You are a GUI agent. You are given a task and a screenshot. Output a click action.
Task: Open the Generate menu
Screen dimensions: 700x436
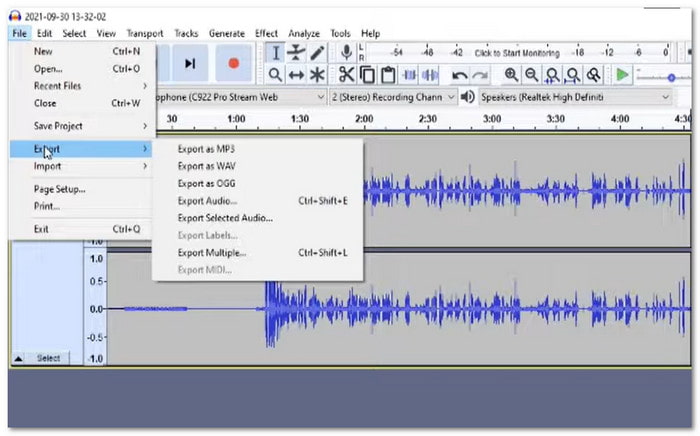[x=227, y=33]
